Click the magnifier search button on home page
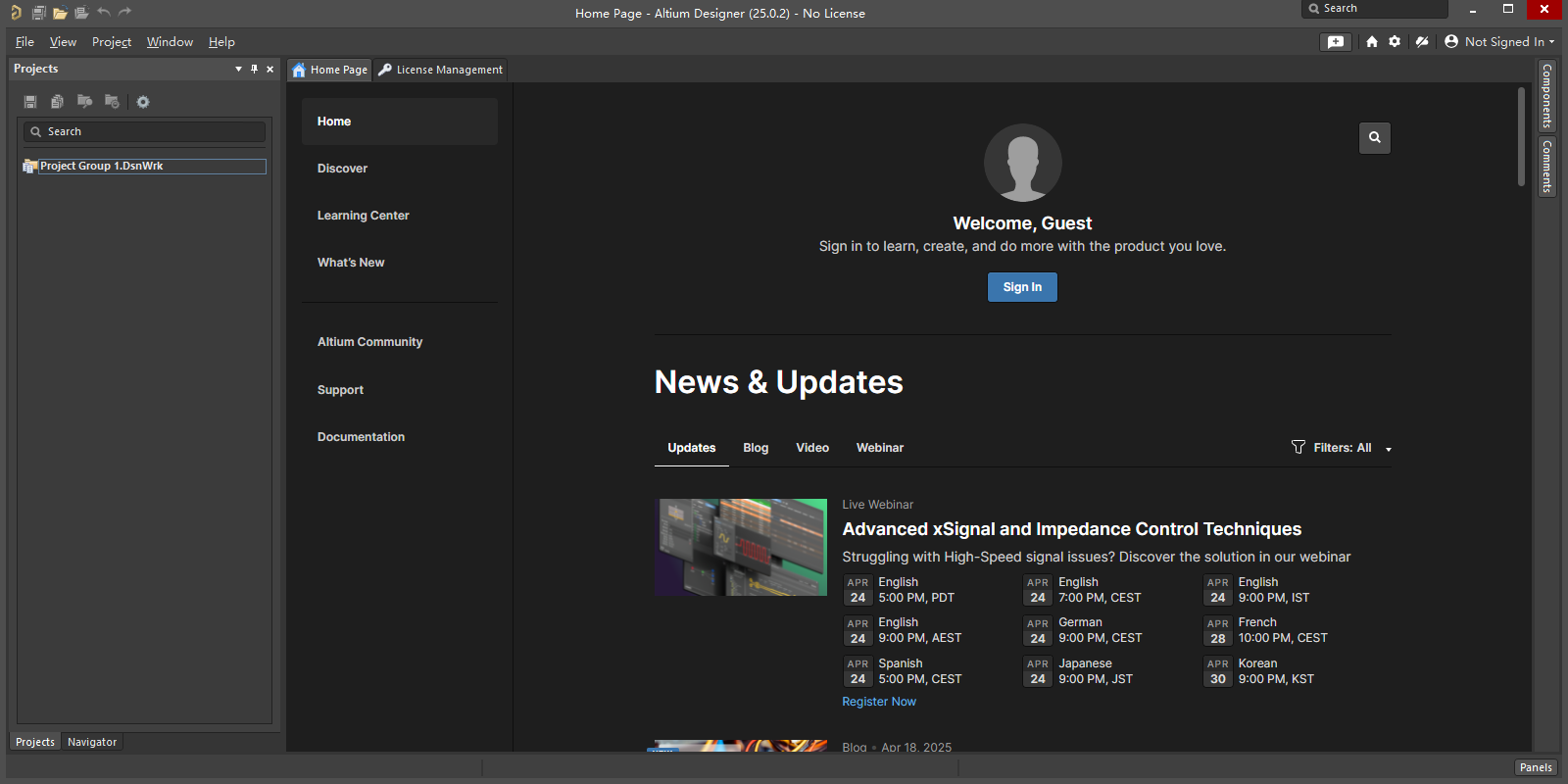The image size is (1568, 784). 1374,138
